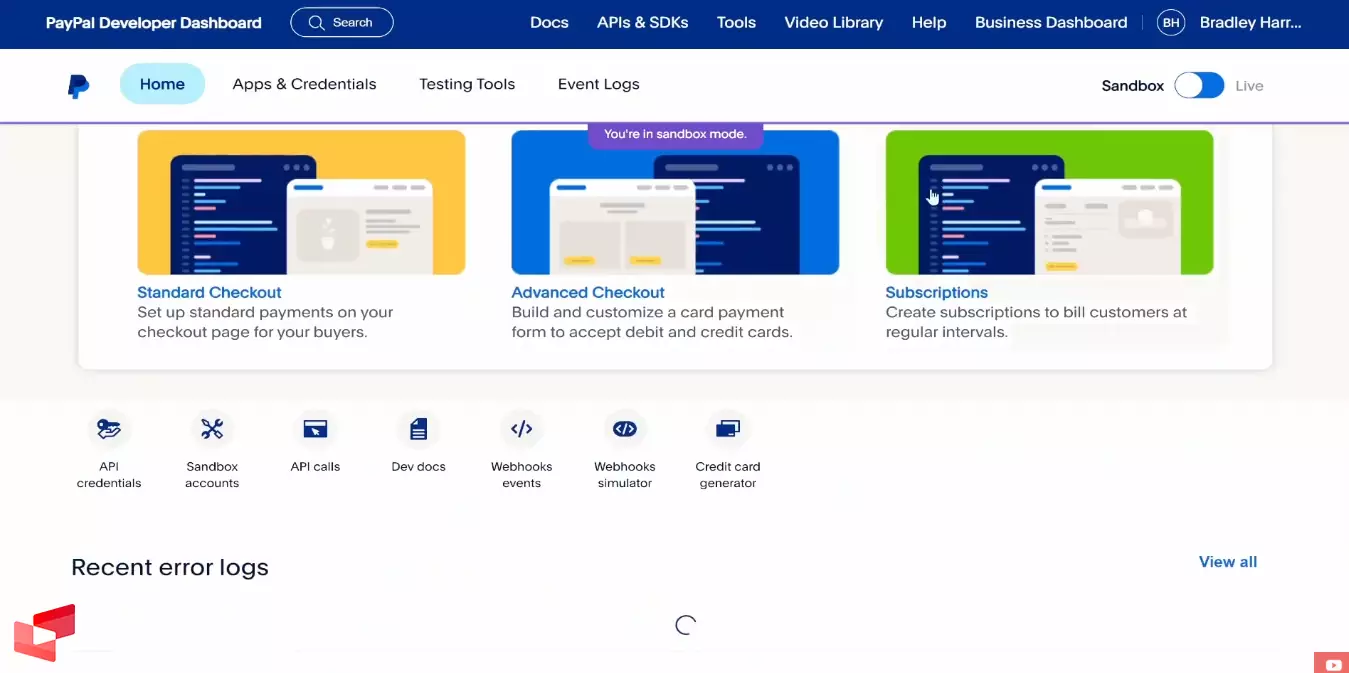Screen dimensions: 1349x673
Task: Open the Standard Checkout link
Action: (209, 292)
